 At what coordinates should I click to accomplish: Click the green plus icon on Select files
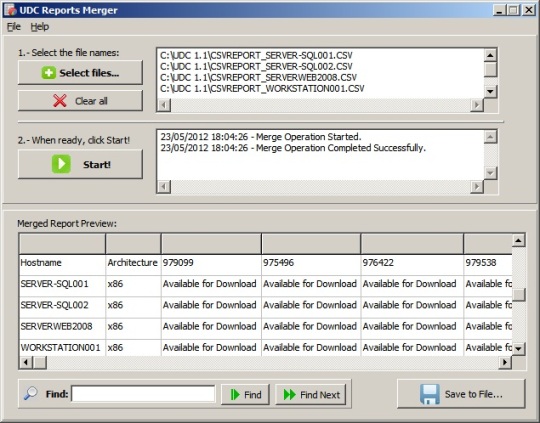coord(48,73)
